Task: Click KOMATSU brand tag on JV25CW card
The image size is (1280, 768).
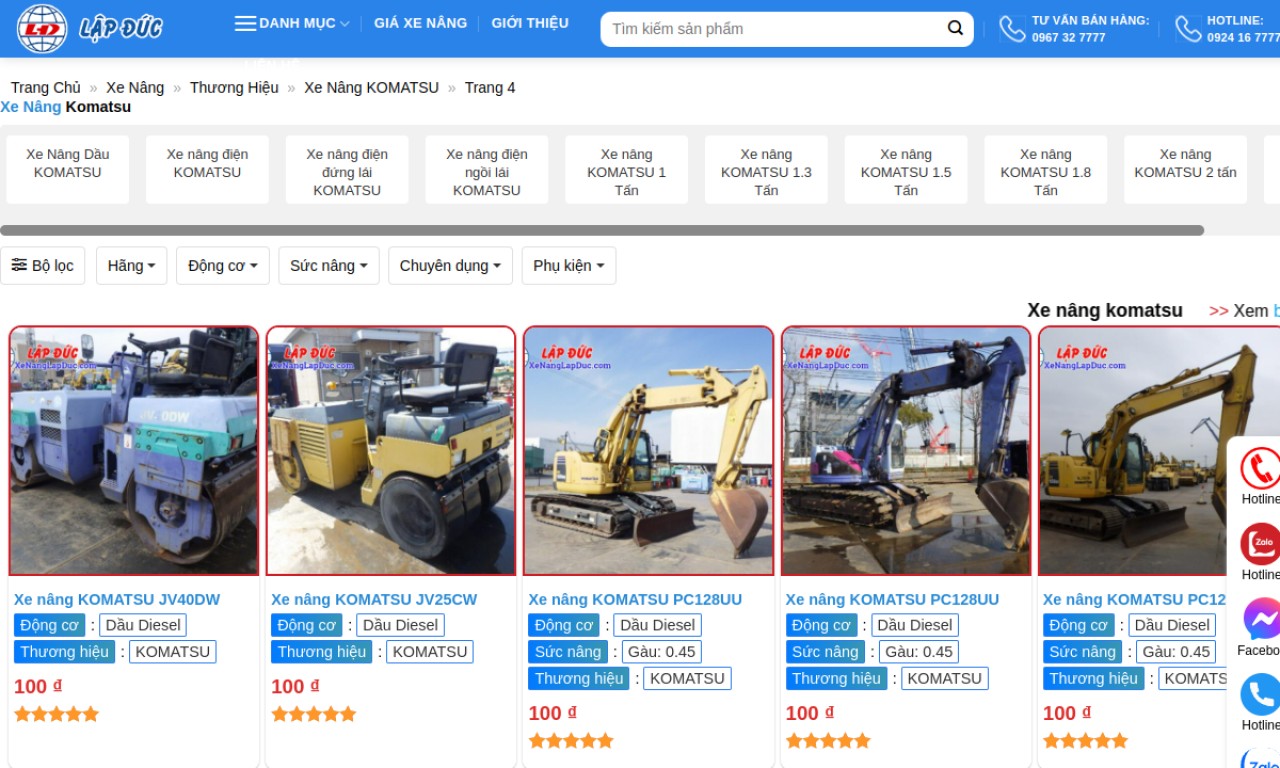Action: [430, 652]
